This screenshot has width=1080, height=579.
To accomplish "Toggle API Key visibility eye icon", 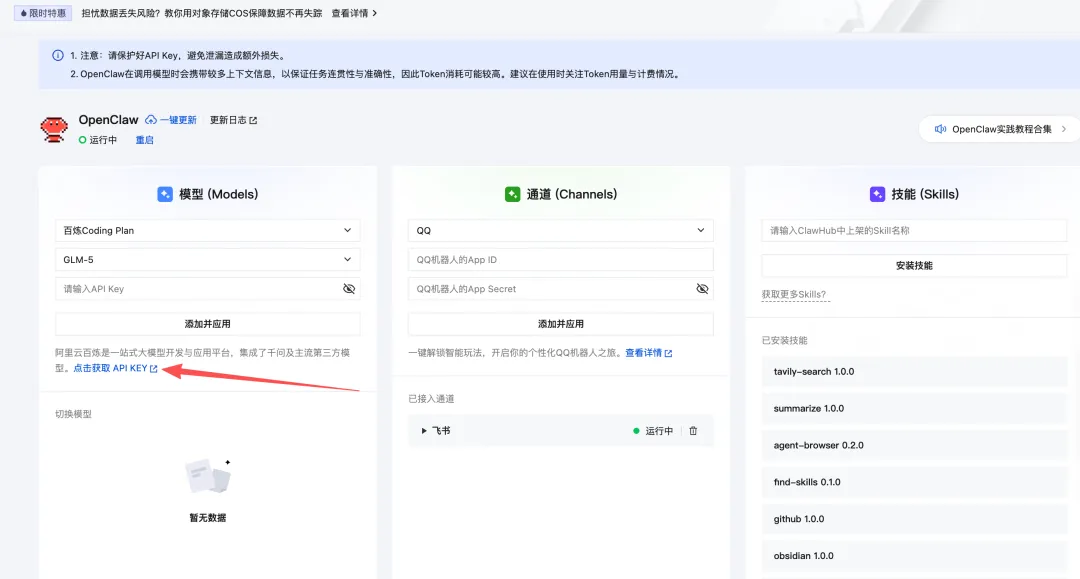I will (349, 288).
